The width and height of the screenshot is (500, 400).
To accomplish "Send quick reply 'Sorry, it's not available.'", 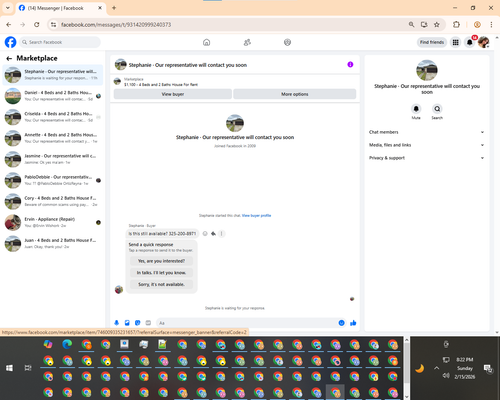I will click(161, 284).
